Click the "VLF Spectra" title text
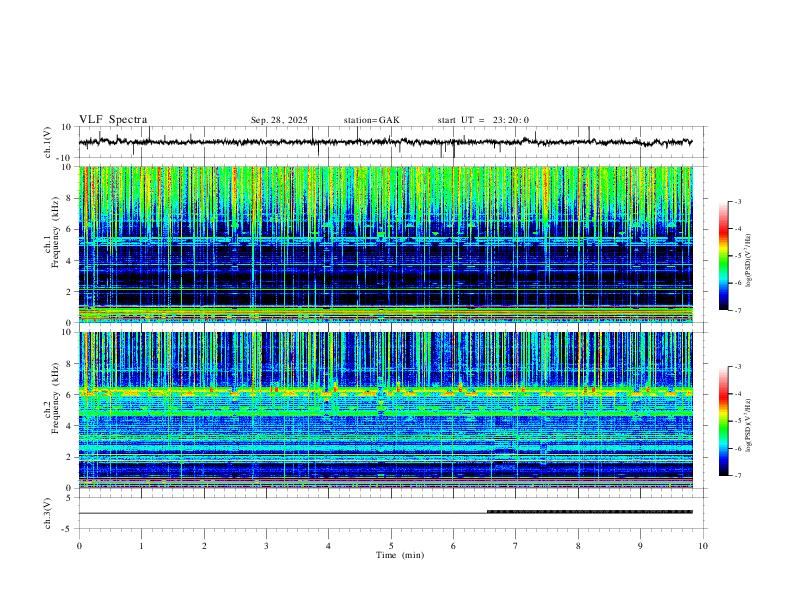Screen dimensions: 792x612 click(113, 119)
